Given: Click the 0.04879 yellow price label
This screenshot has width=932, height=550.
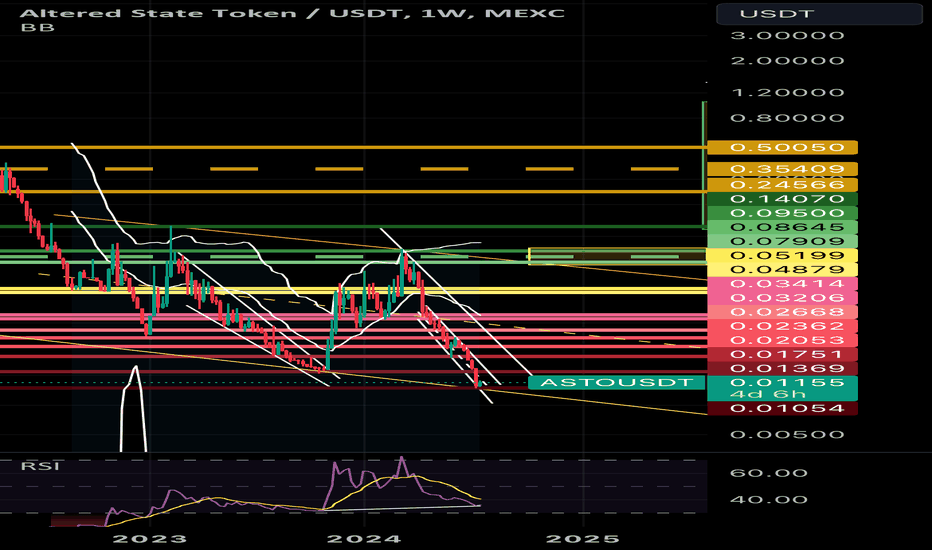Looking at the screenshot, I should click(x=782, y=269).
